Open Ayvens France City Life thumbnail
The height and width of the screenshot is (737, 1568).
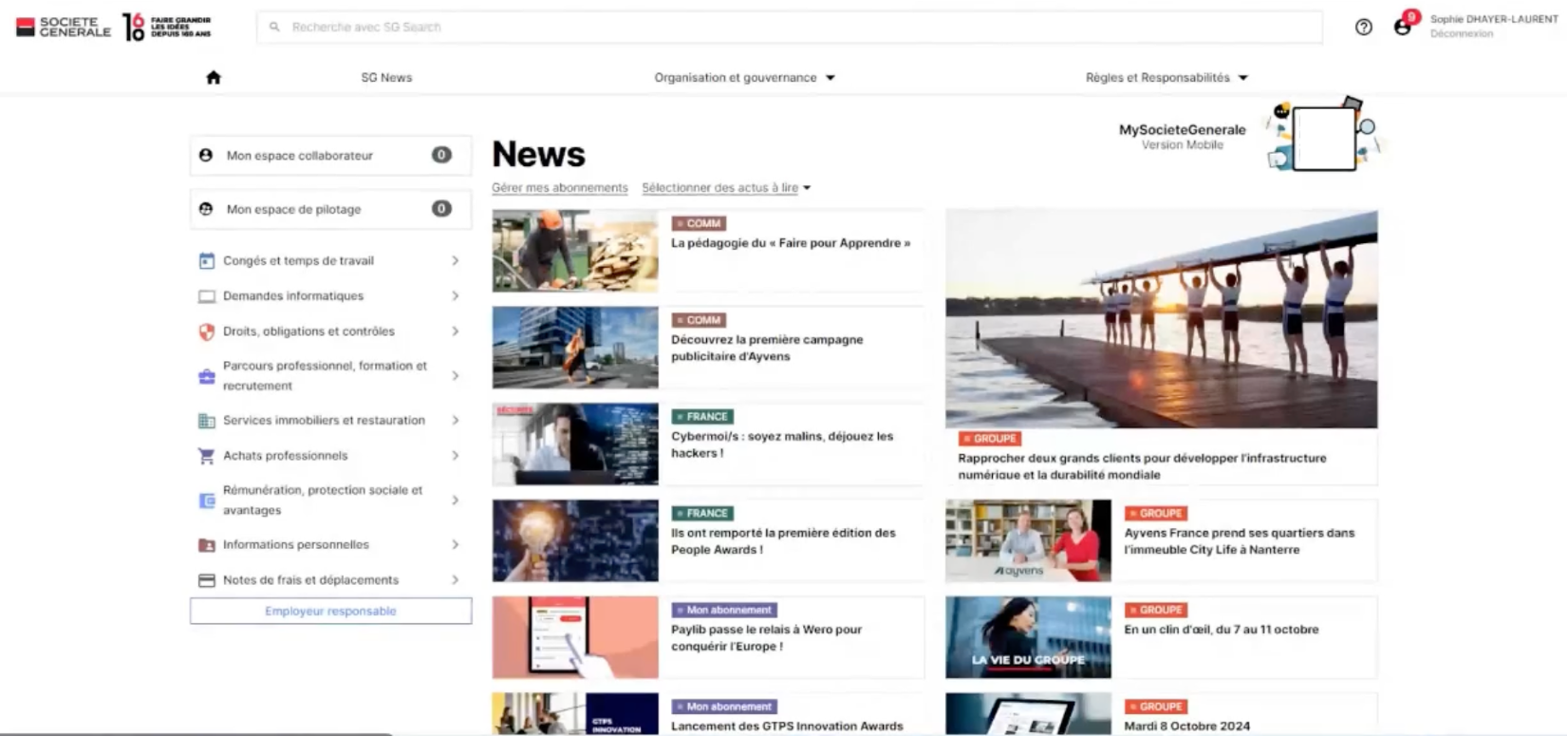tap(1028, 541)
